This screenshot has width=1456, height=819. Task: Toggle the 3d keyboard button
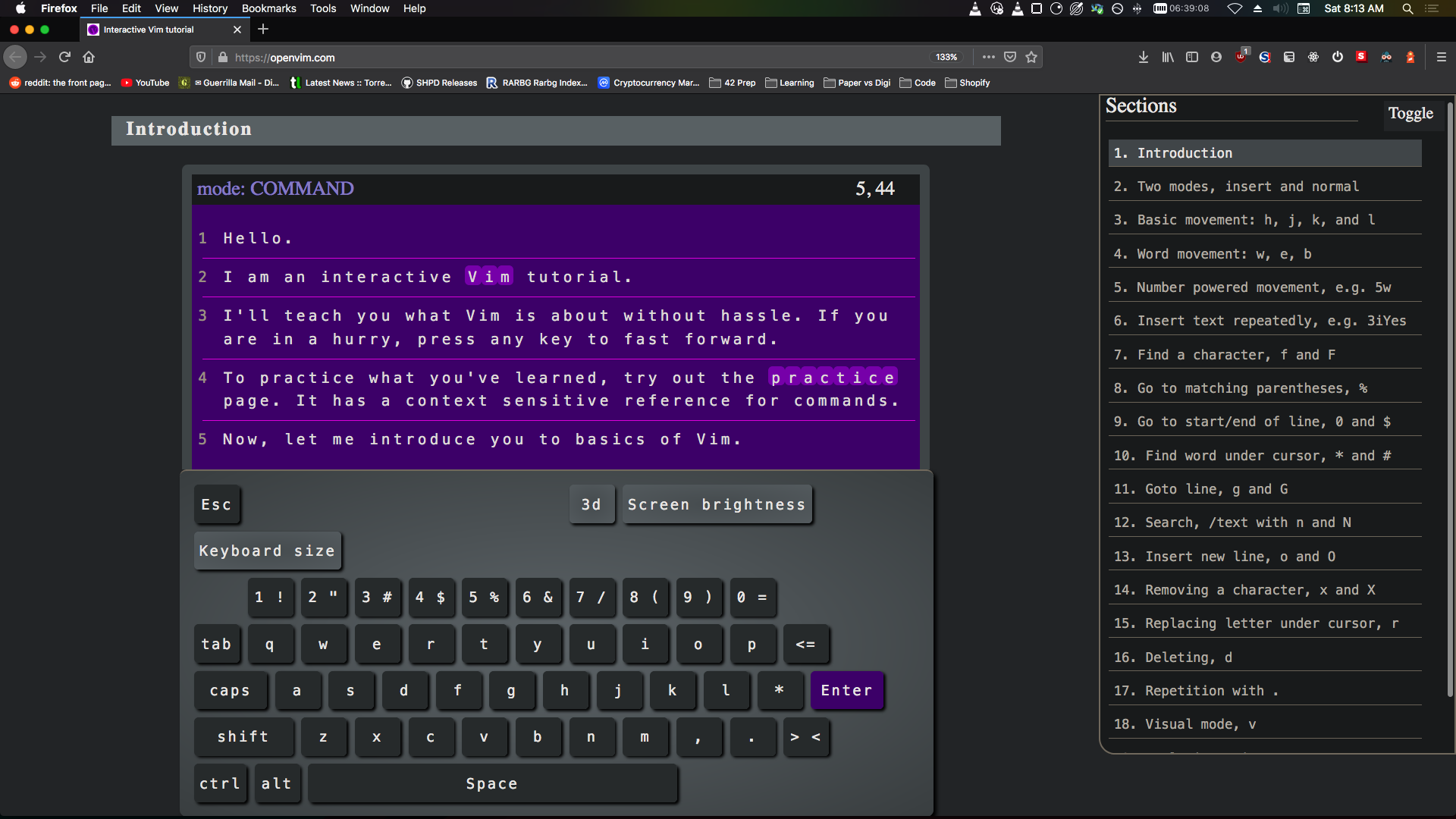point(591,504)
